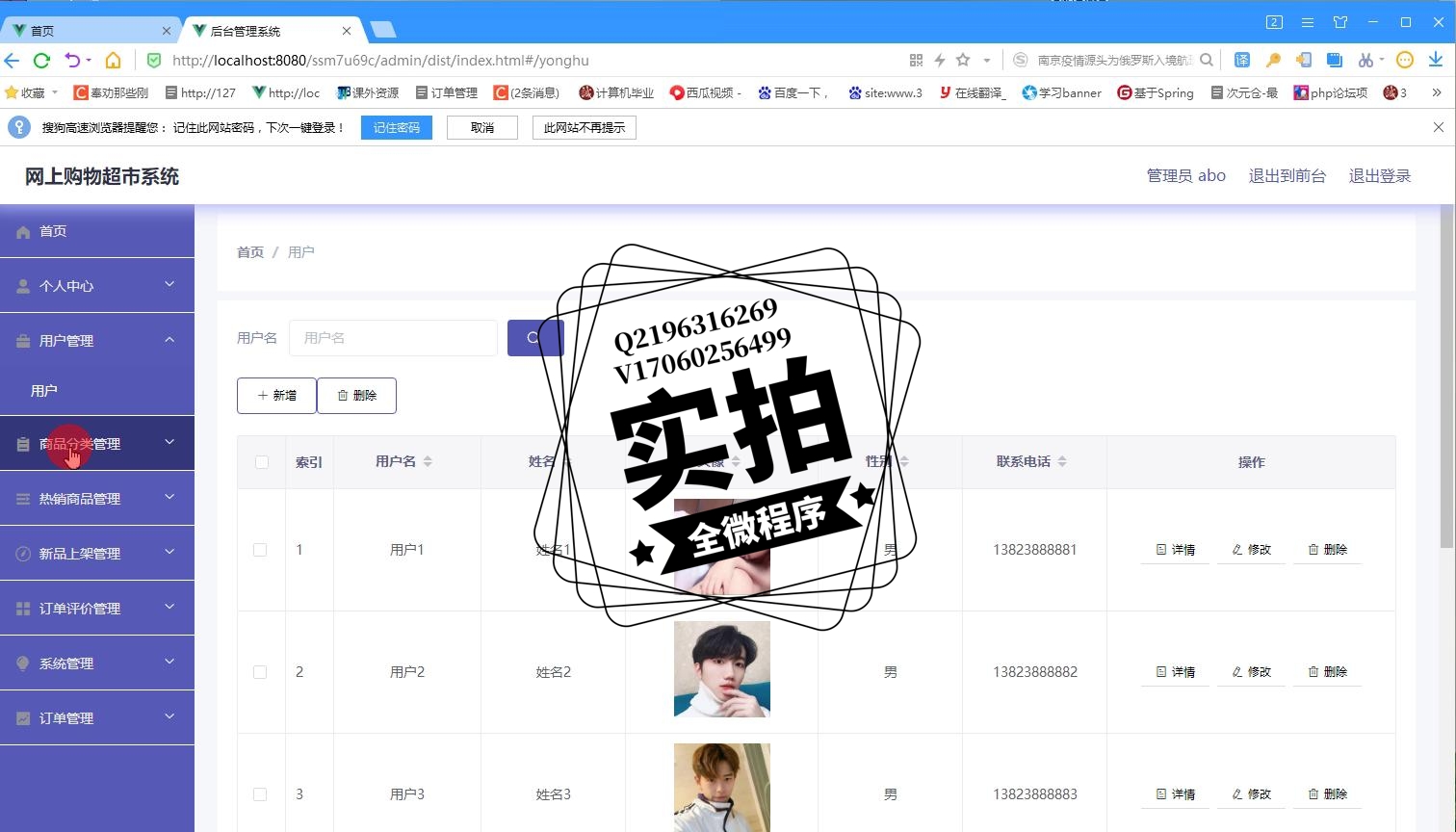Open 在线翻译 bookmark

[973, 92]
